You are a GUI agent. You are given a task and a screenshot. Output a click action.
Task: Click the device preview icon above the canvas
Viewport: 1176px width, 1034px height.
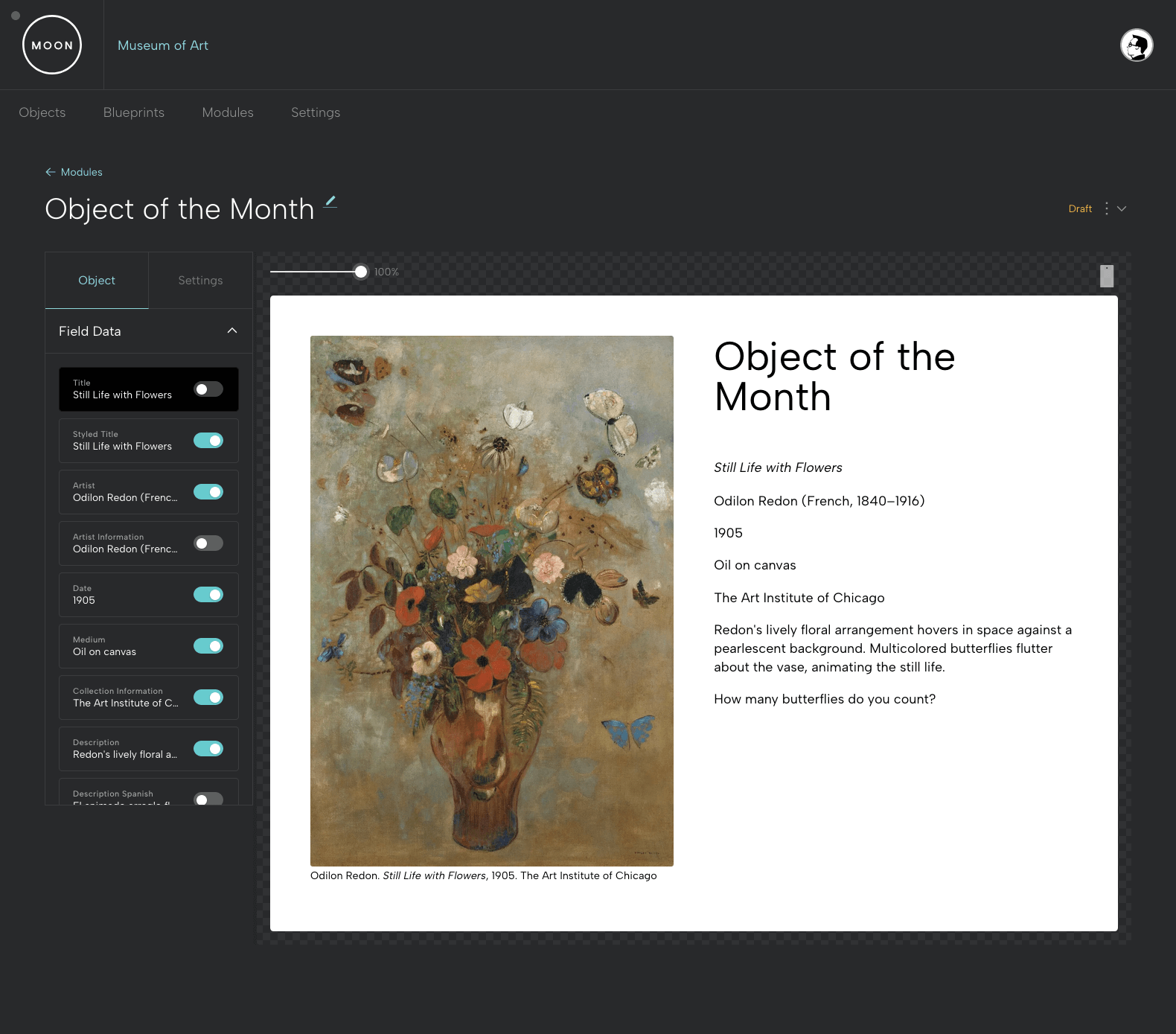click(x=1107, y=275)
